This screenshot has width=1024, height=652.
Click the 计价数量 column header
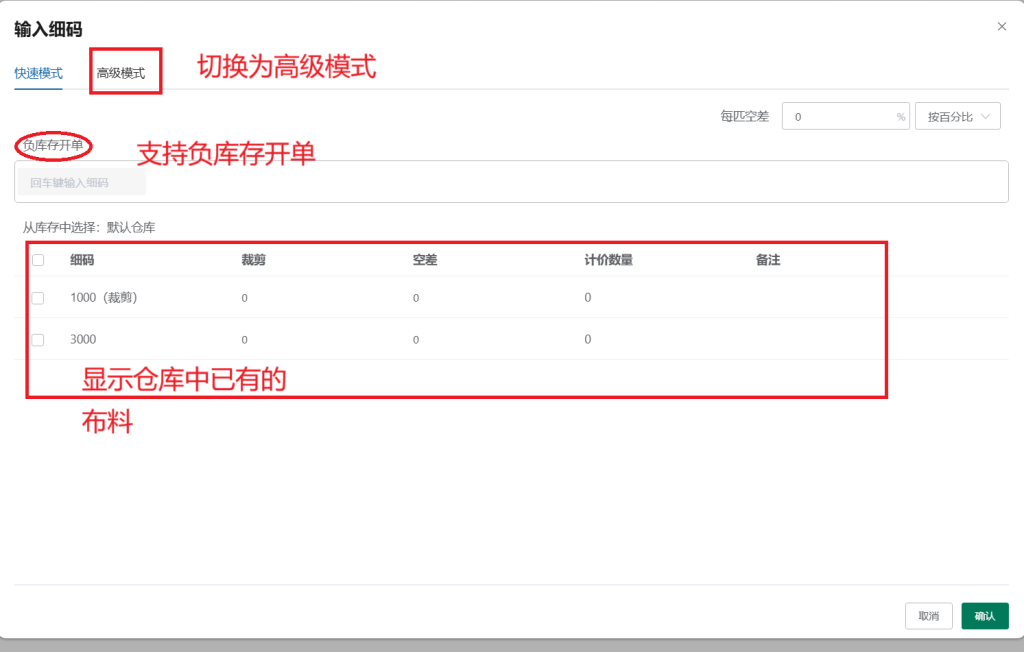coord(608,260)
